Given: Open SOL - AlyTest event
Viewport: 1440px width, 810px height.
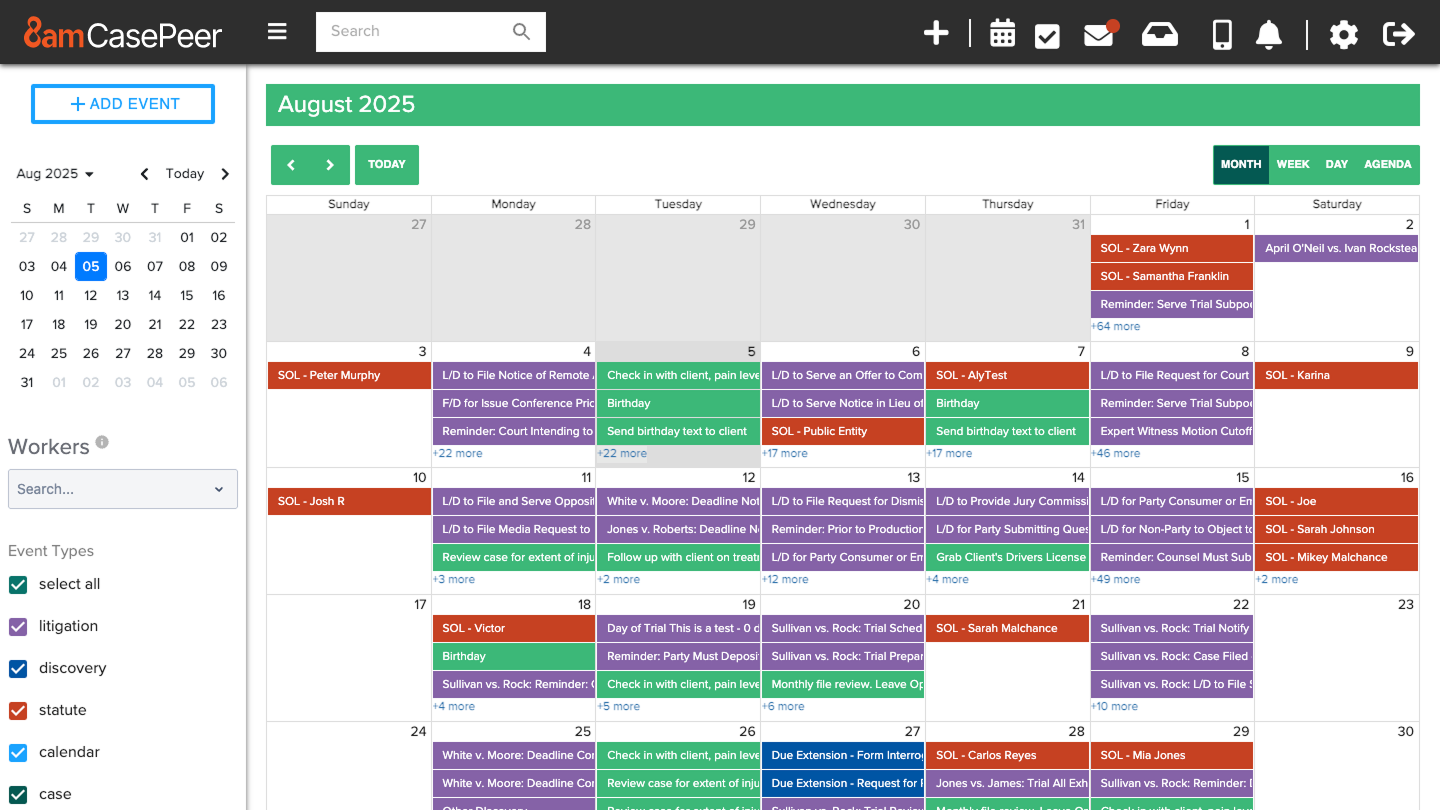Looking at the screenshot, I should coord(1007,375).
